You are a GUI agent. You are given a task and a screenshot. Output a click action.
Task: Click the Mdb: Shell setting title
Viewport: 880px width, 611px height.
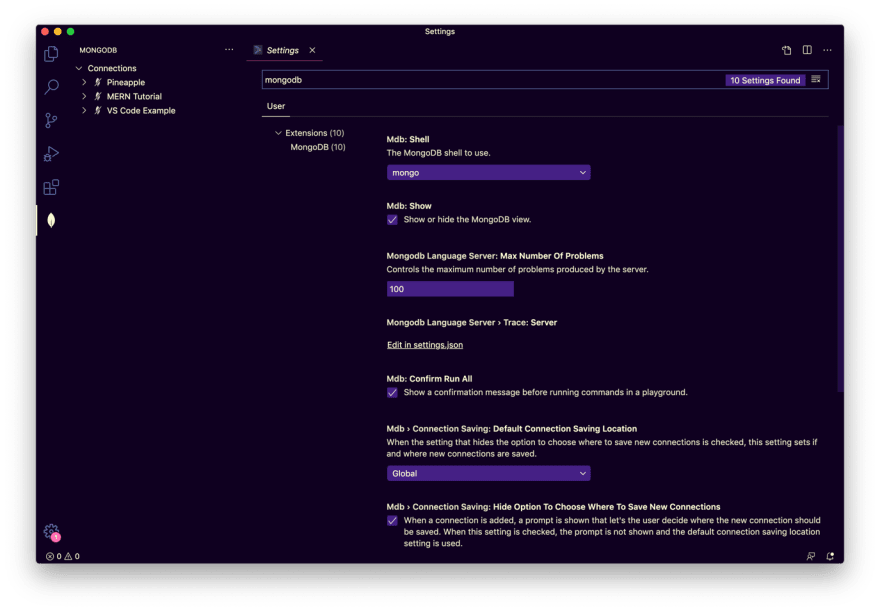tap(408, 139)
